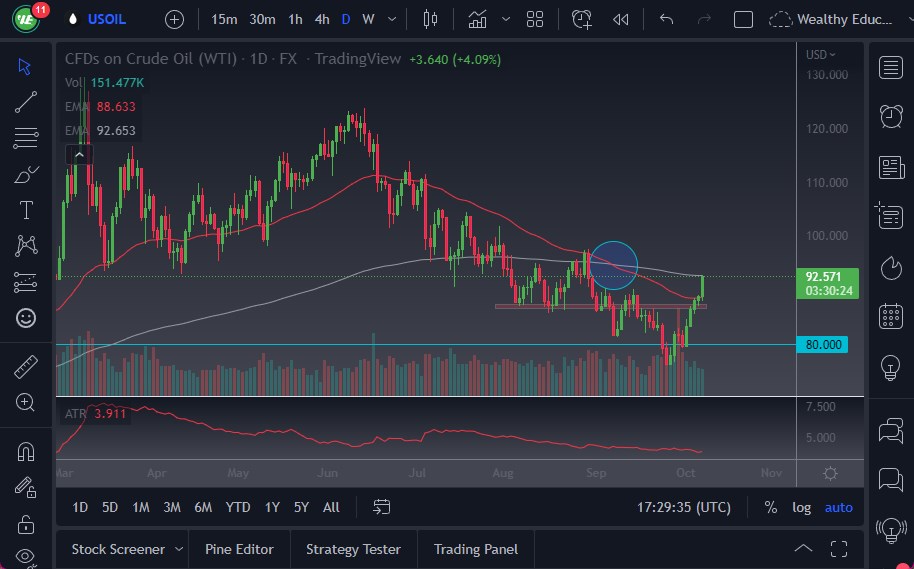Open the Pine Editor tab
914x569 pixels.
(239, 549)
